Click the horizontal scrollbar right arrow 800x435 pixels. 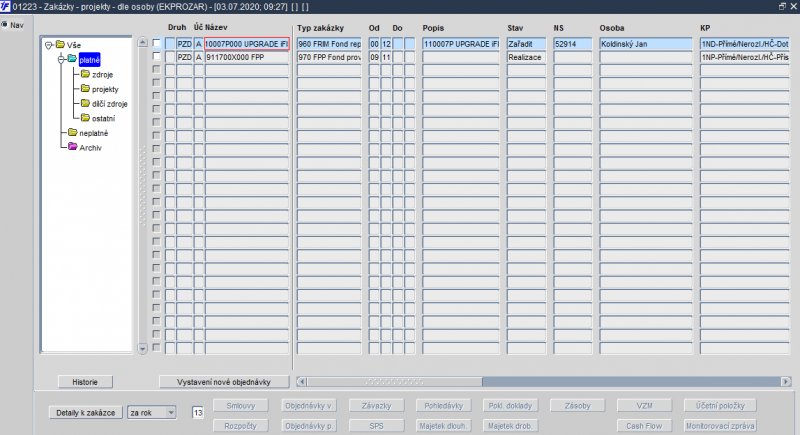click(786, 381)
